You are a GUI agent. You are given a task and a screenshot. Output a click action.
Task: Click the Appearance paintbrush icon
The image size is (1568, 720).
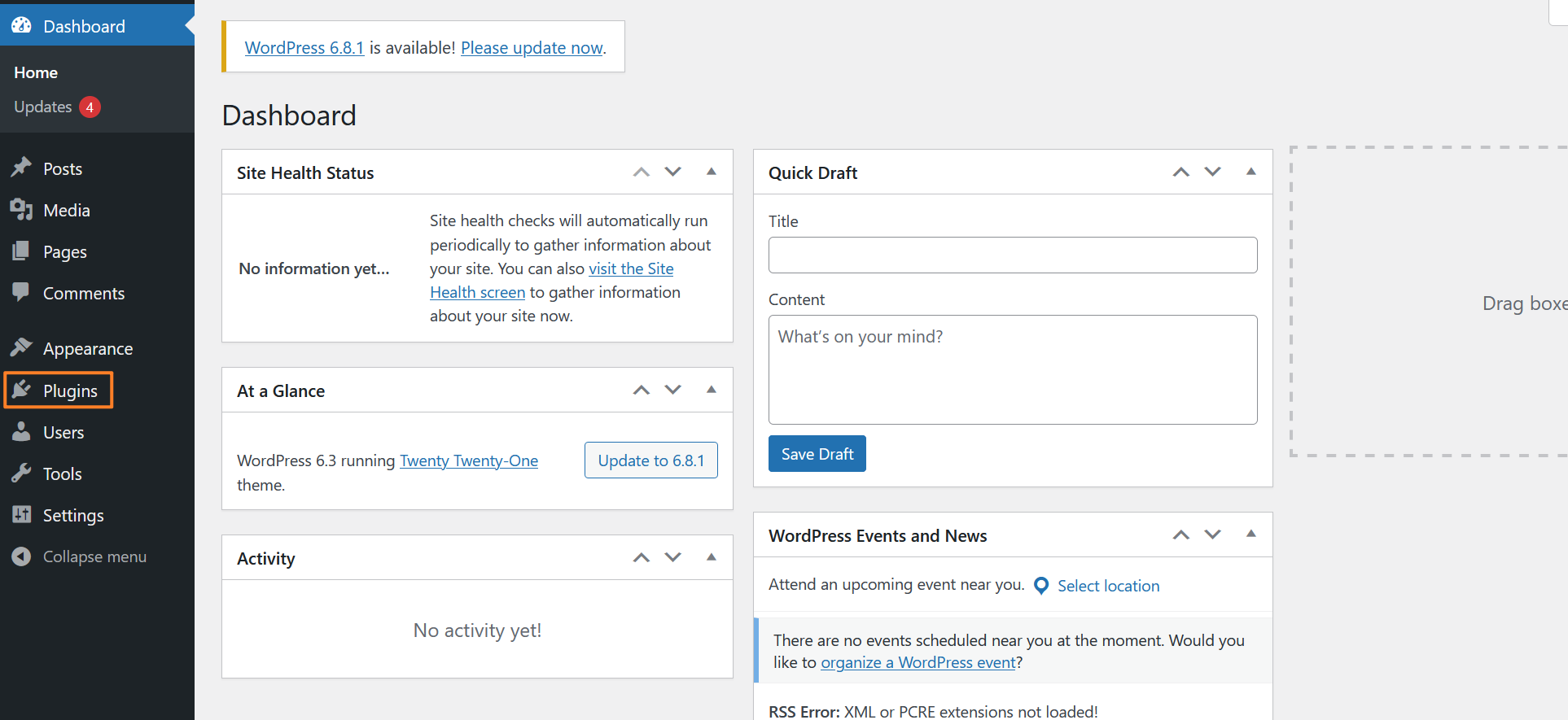(21, 347)
